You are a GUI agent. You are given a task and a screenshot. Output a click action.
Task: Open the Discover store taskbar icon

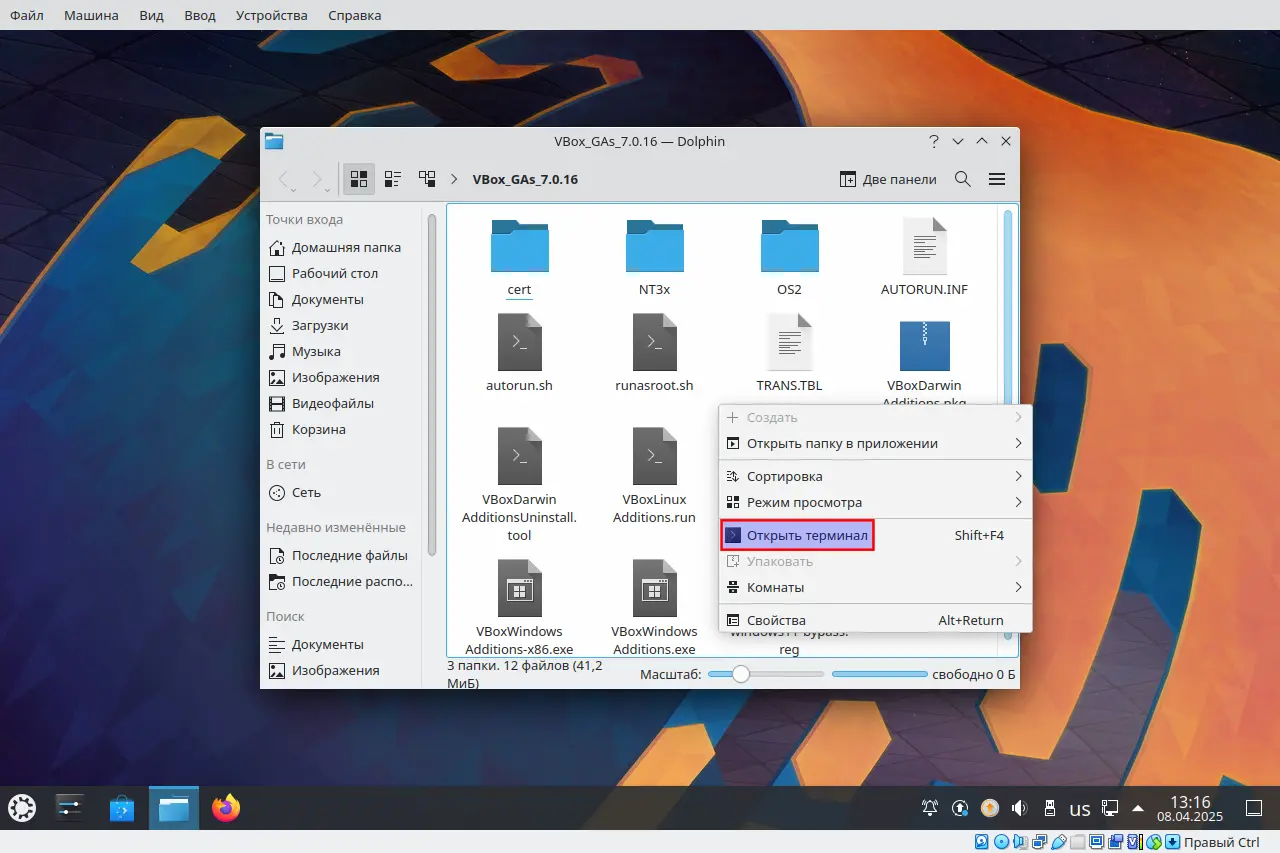tap(122, 808)
